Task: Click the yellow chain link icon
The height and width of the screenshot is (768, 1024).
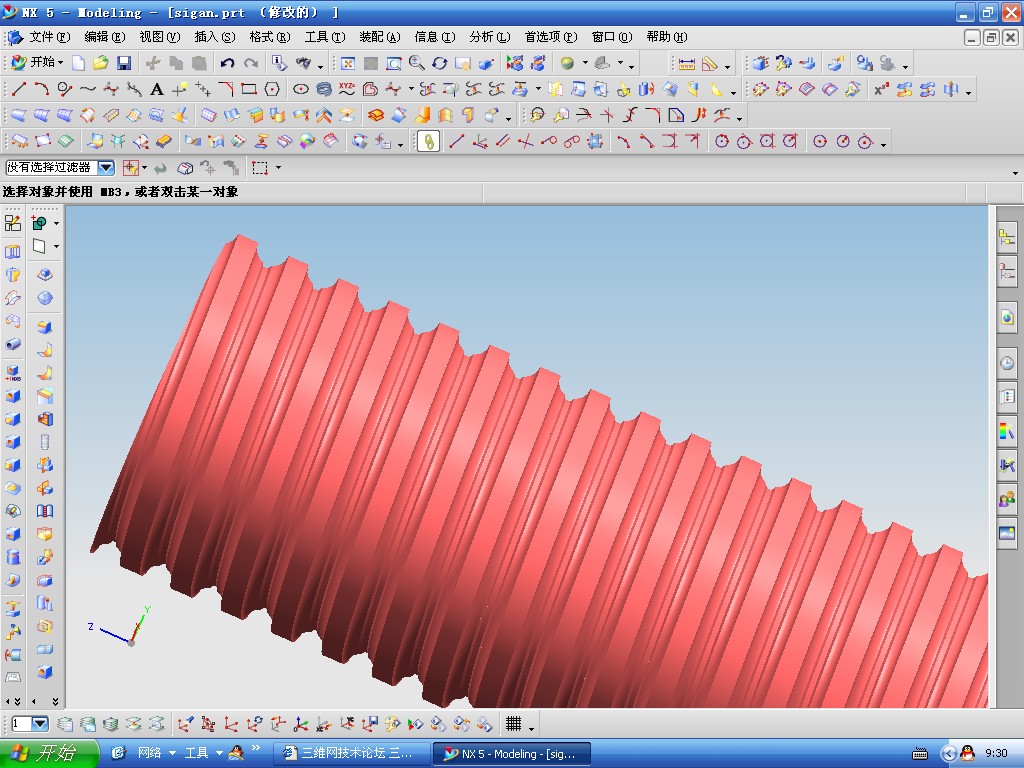Action: pyautogui.click(x=428, y=141)
